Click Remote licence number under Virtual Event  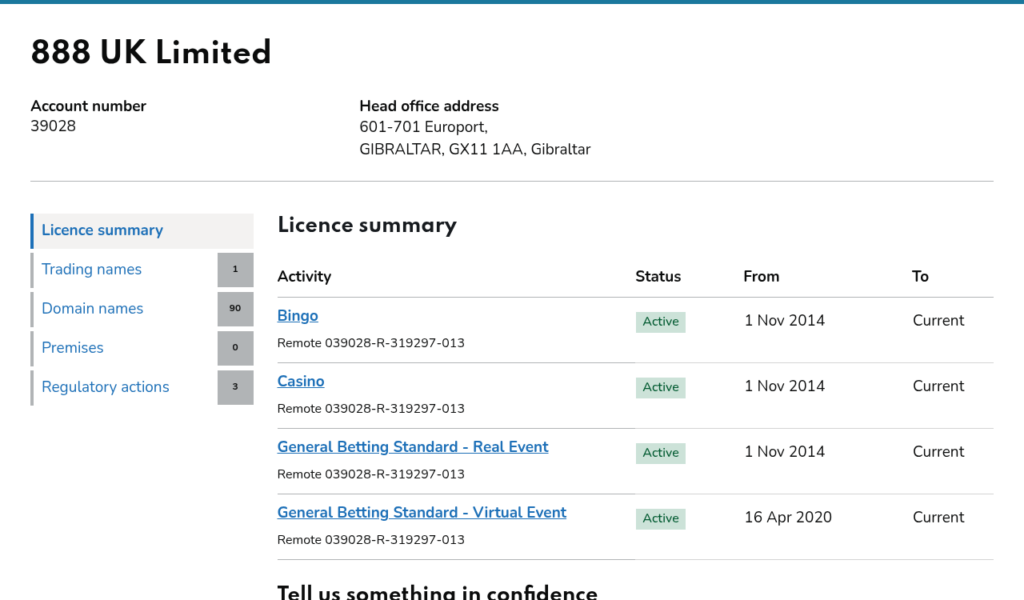371,540
